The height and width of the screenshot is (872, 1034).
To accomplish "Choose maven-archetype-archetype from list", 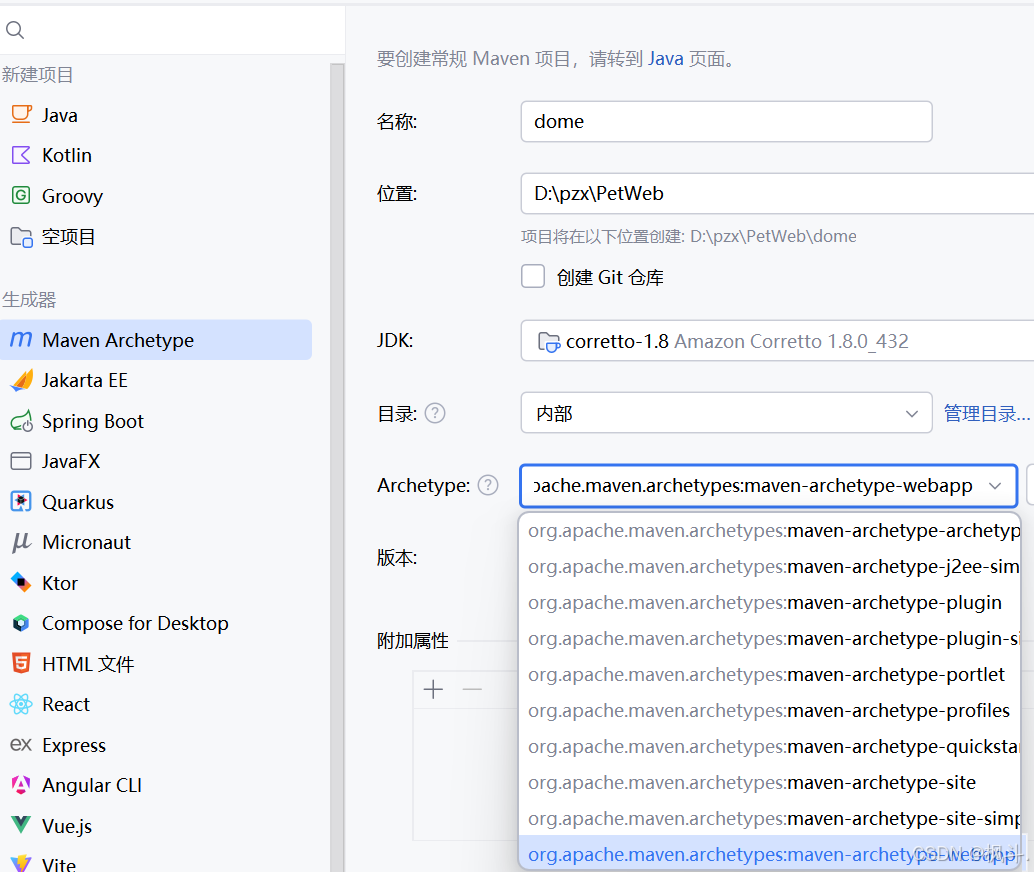I will tap(770, 530).
